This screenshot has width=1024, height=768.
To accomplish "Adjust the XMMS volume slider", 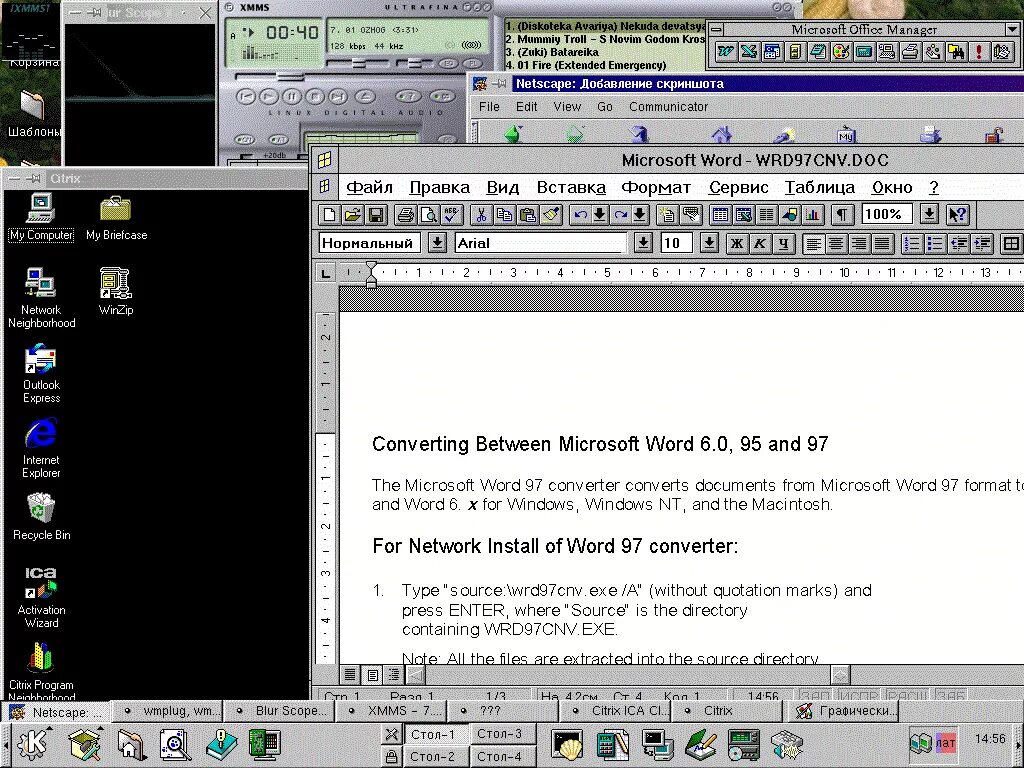I will (x=359, y=63).
